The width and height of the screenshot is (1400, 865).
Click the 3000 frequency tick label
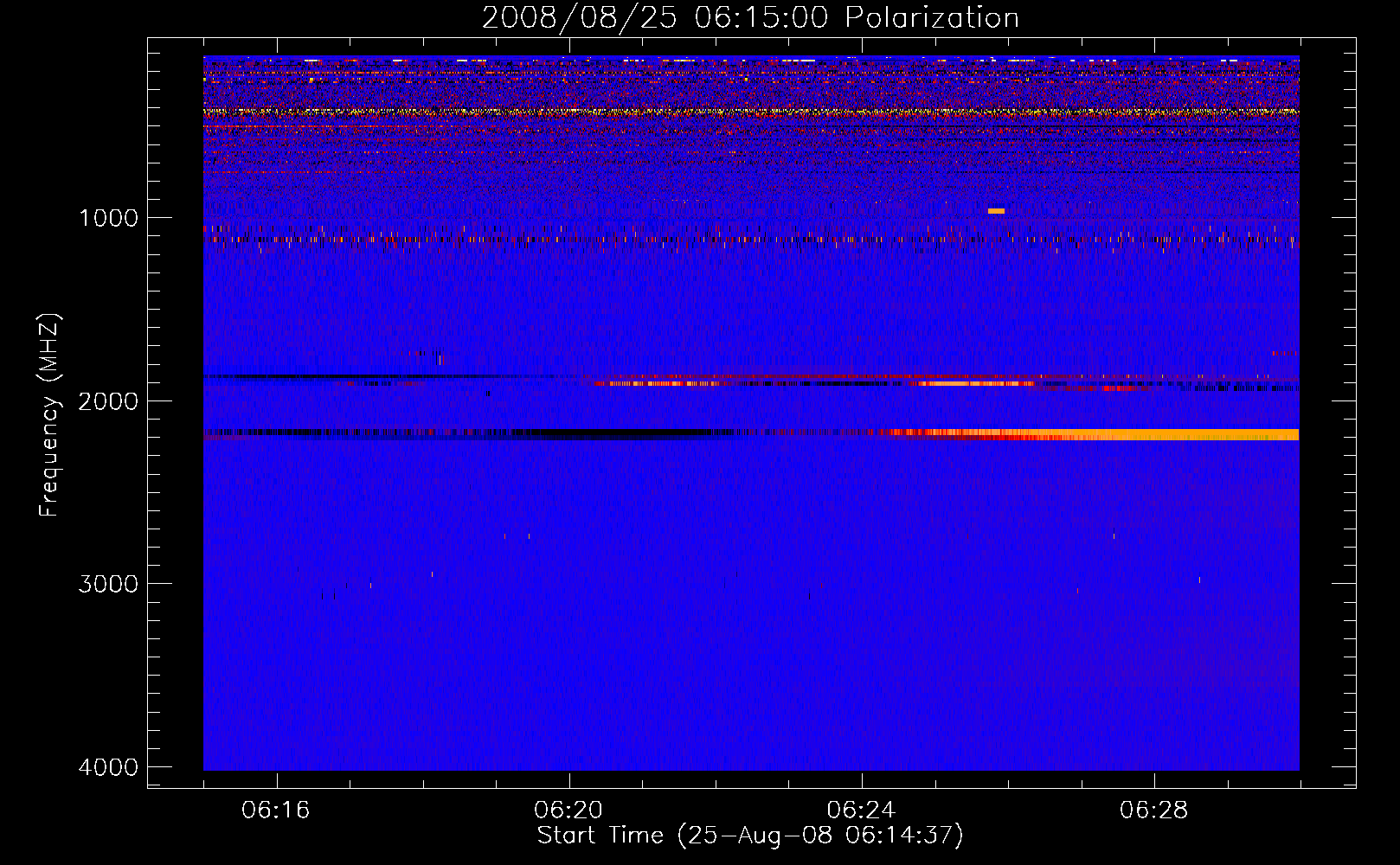point(108,584)
